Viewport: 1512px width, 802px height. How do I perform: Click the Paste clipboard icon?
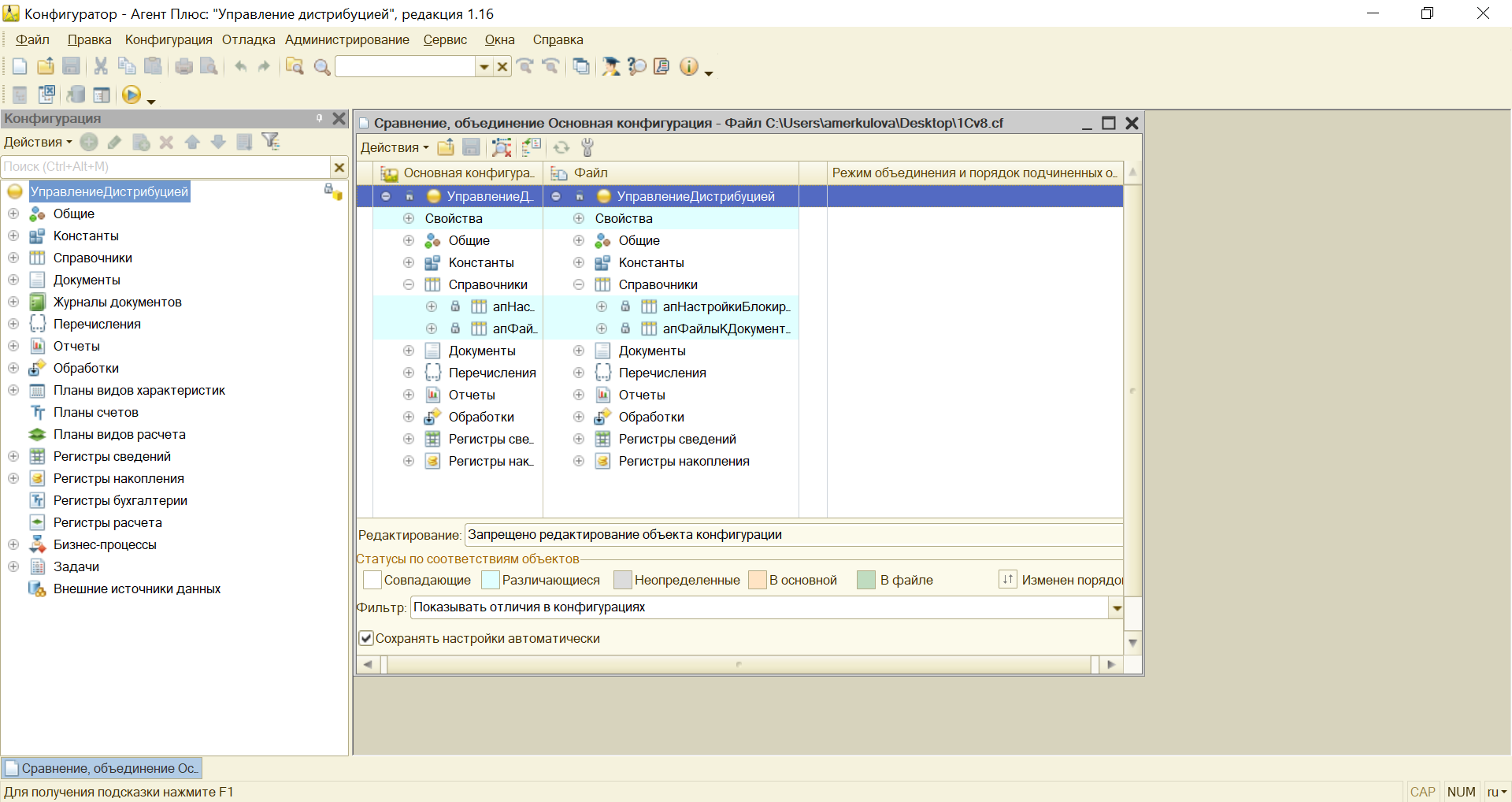coord(154,67)
